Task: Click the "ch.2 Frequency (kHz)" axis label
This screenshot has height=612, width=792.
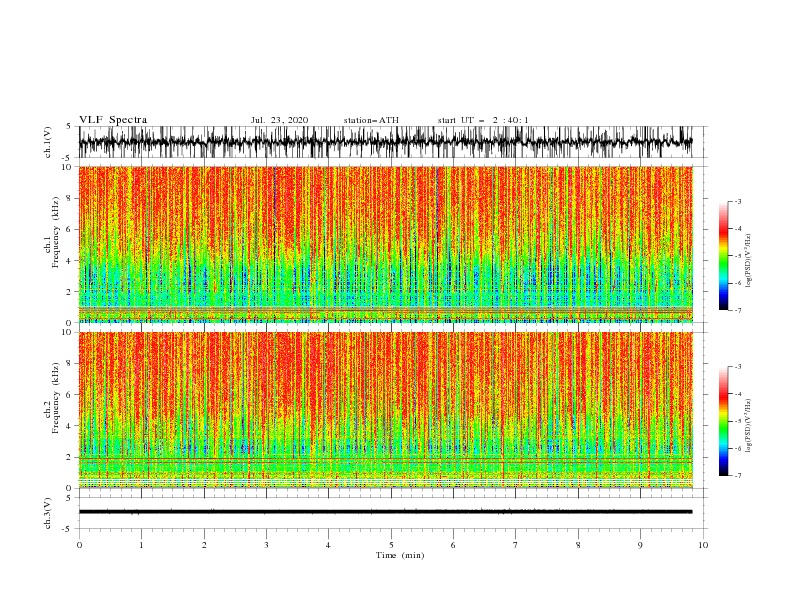Action: click(51, 398)
